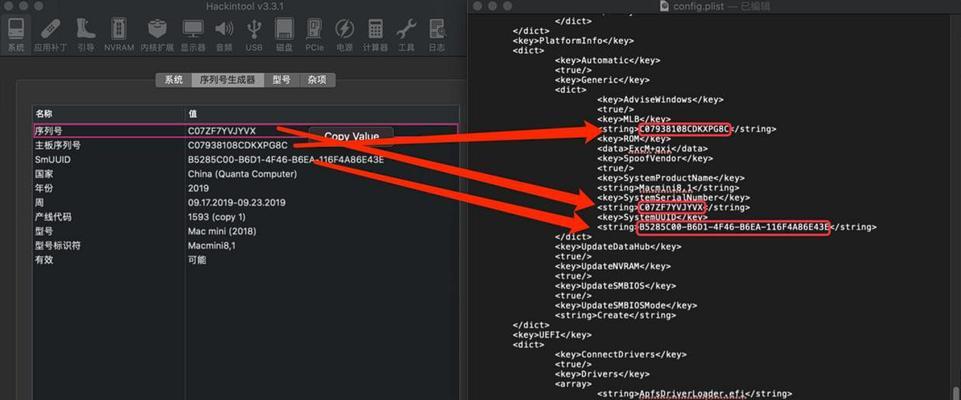Open the 磁盘 disk toolbar icon

284,34
